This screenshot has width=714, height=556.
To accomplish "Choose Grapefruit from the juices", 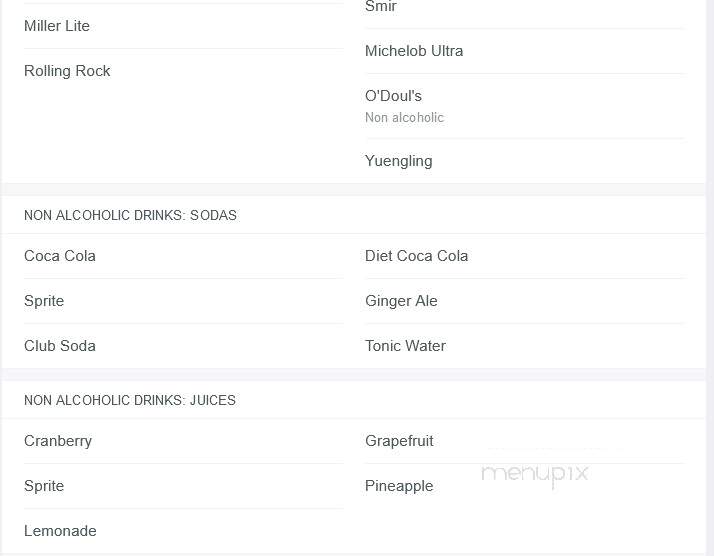I will pos(399,441).
